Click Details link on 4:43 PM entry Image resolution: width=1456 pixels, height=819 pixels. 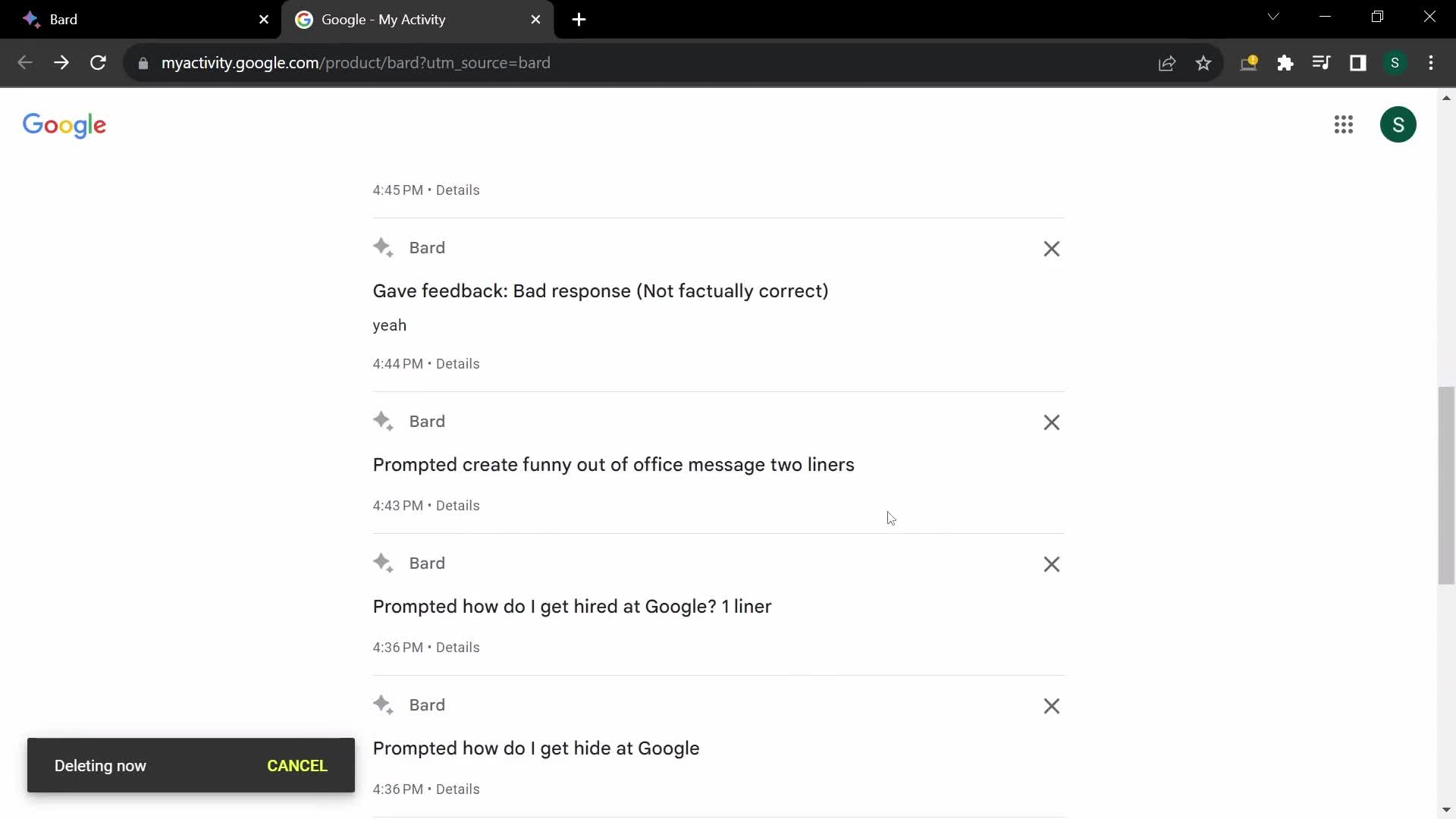pos(459,505)
